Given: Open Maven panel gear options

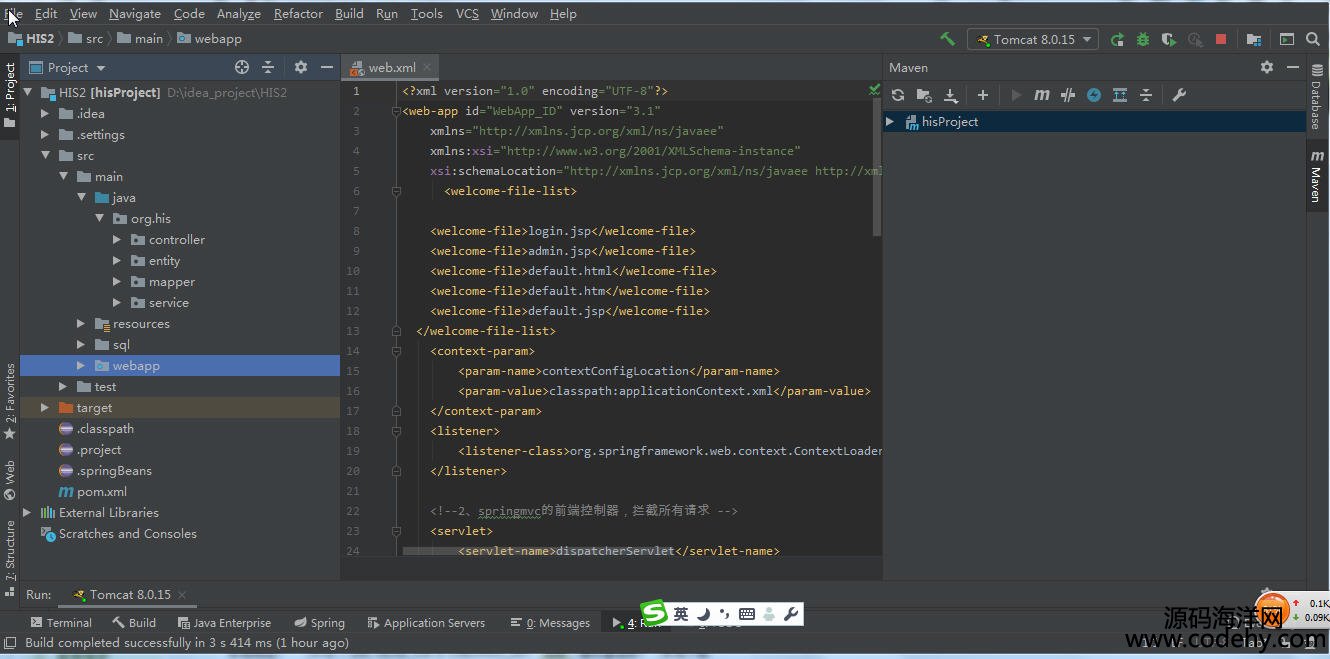Looking at the screenshot, I should [x=1267, y=67].
